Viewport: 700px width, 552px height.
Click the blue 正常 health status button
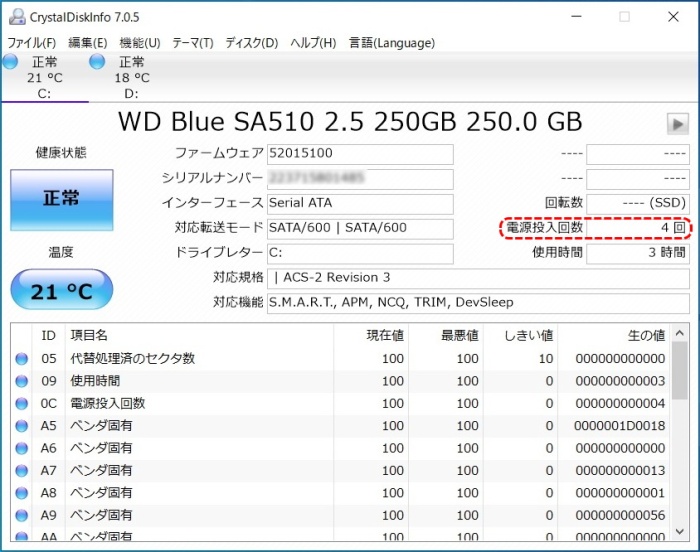pyautogui.click(x=62, y=200)
